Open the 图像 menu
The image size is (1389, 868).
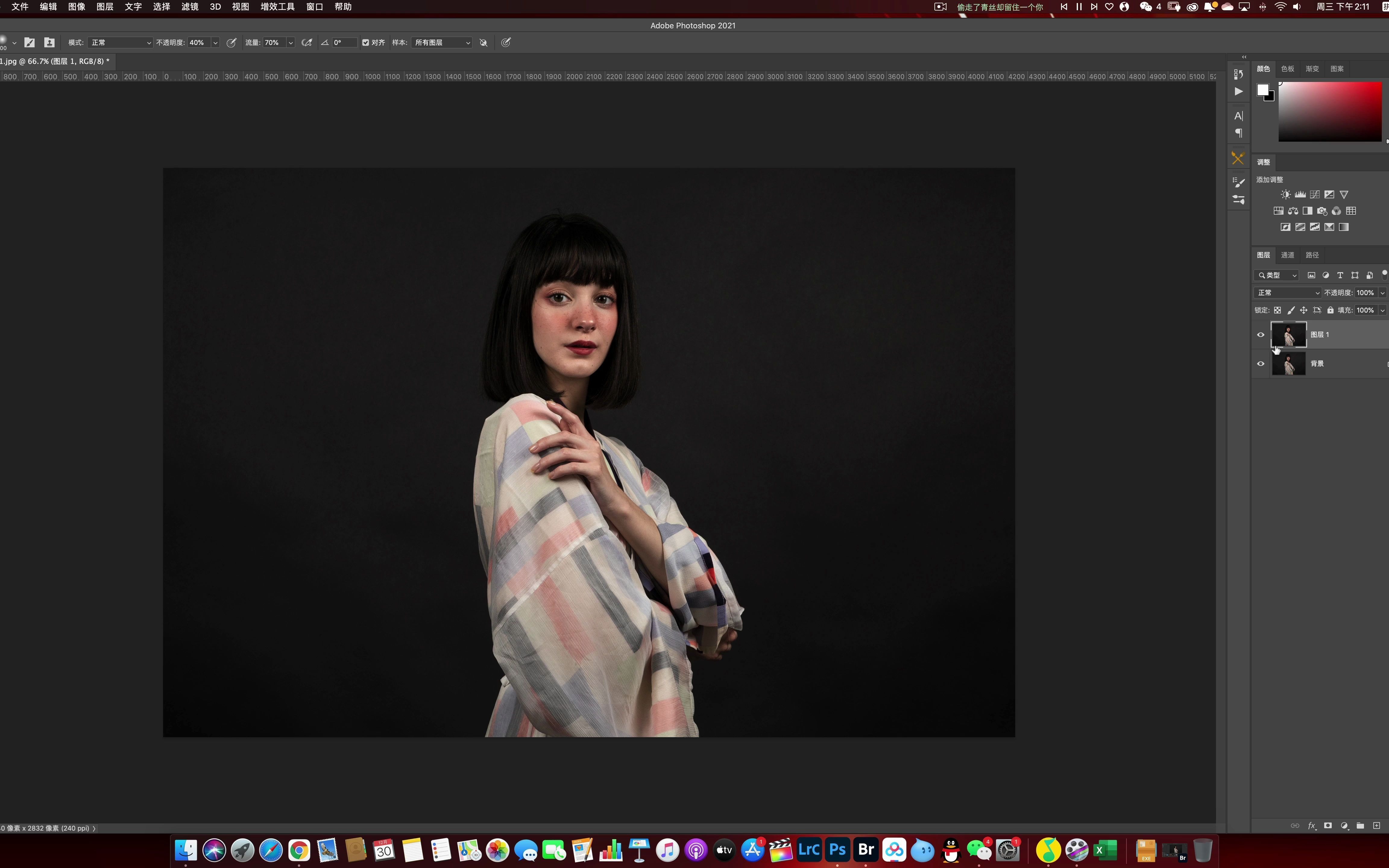pyautogui.click(x=77, y=7)
